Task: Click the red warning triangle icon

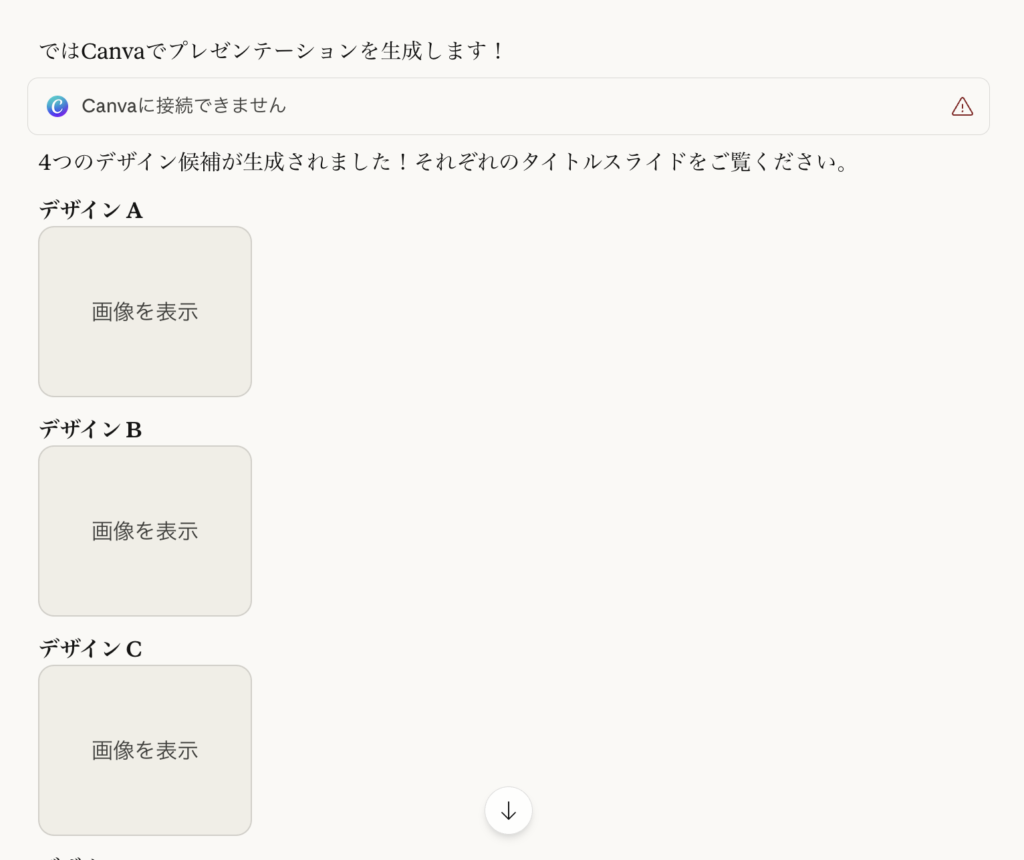Action: tap(962, 106)
